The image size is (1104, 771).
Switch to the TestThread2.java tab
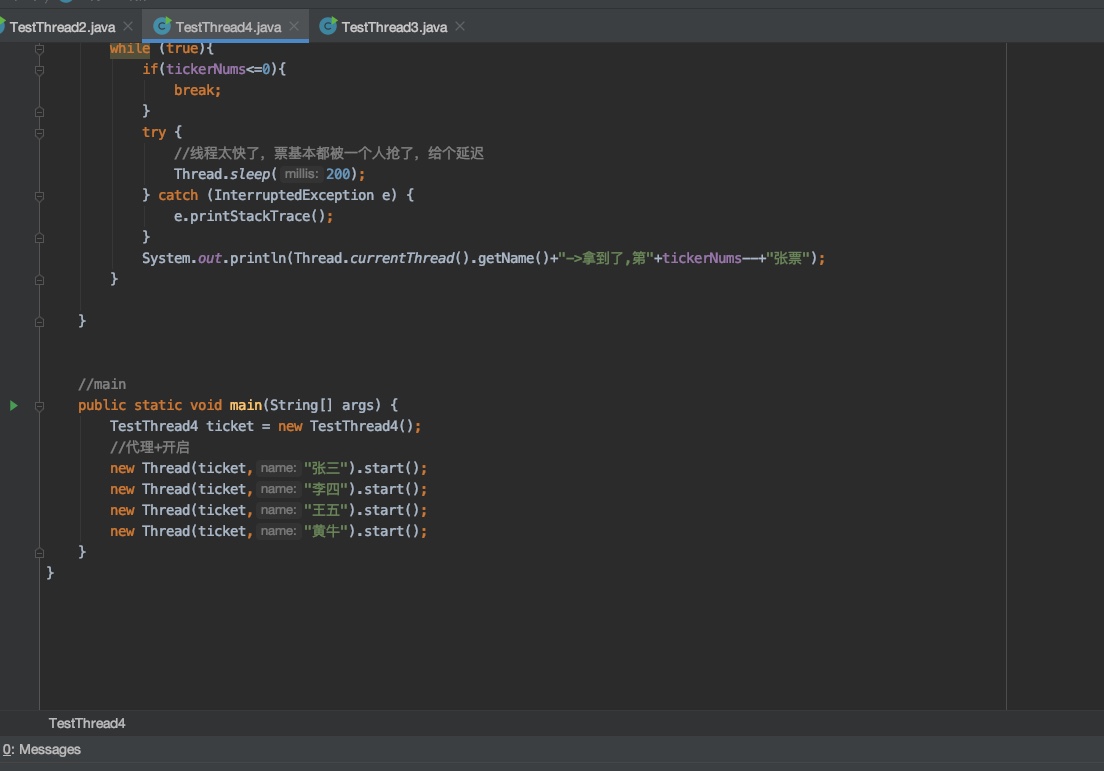[62, 27]
